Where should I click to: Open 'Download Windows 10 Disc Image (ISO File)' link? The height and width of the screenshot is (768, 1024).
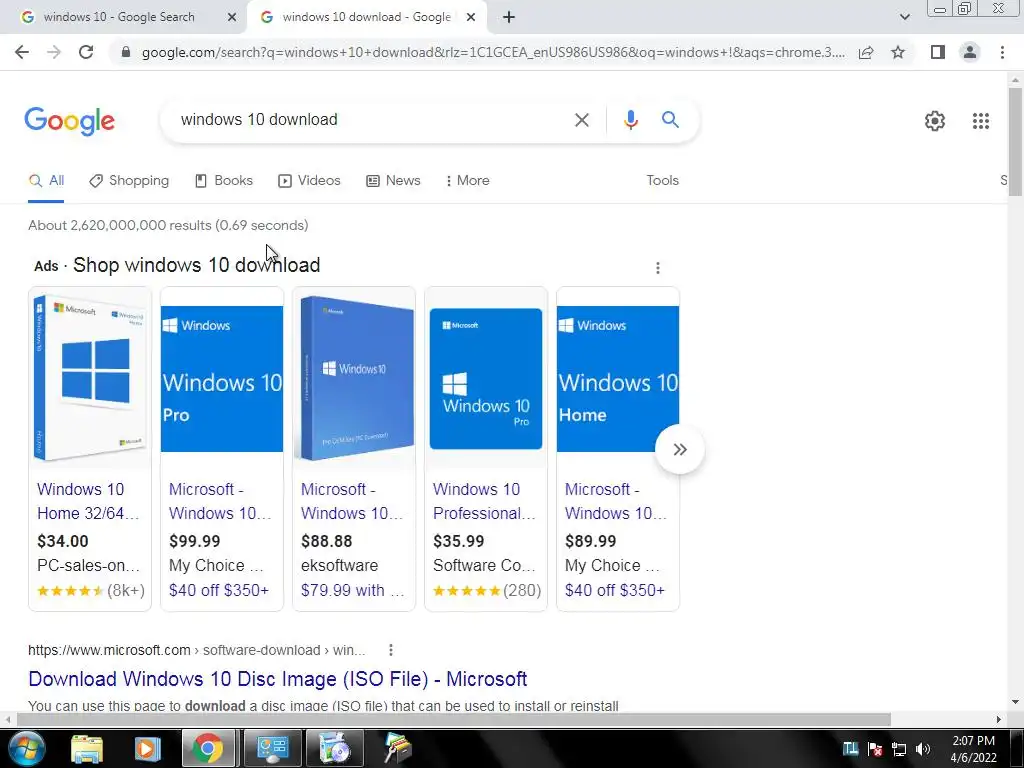coord(278,679)
